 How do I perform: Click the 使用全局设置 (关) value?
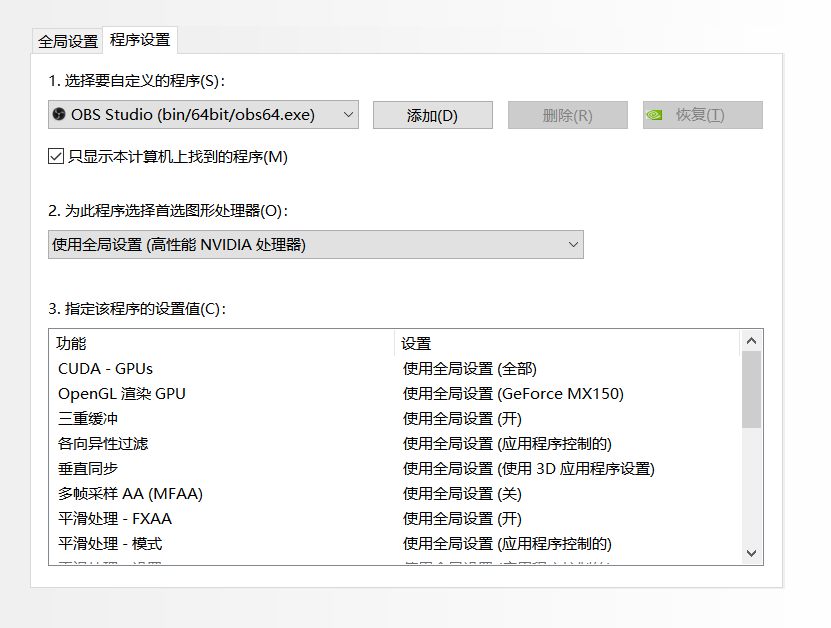(462, 493)
